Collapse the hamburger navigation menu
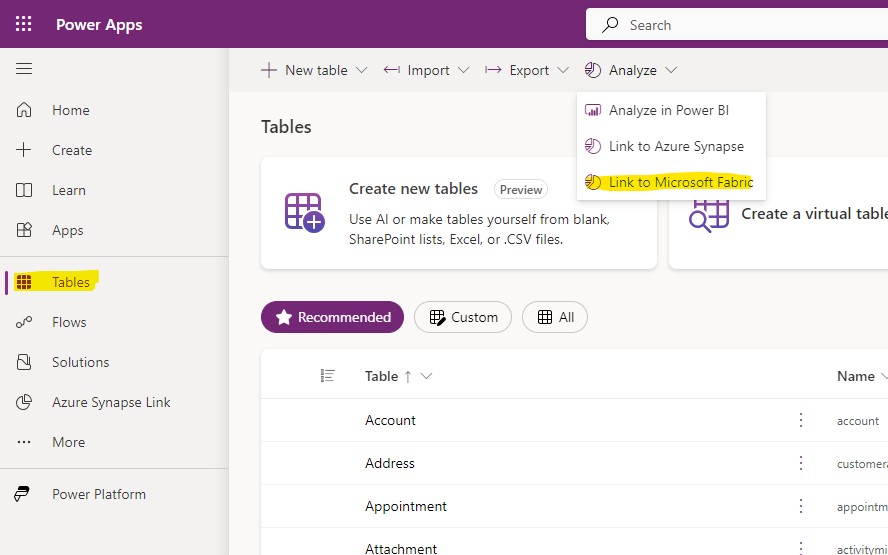Image resolution: width=888 pixels, height=555 pixels. pos(24,69)
